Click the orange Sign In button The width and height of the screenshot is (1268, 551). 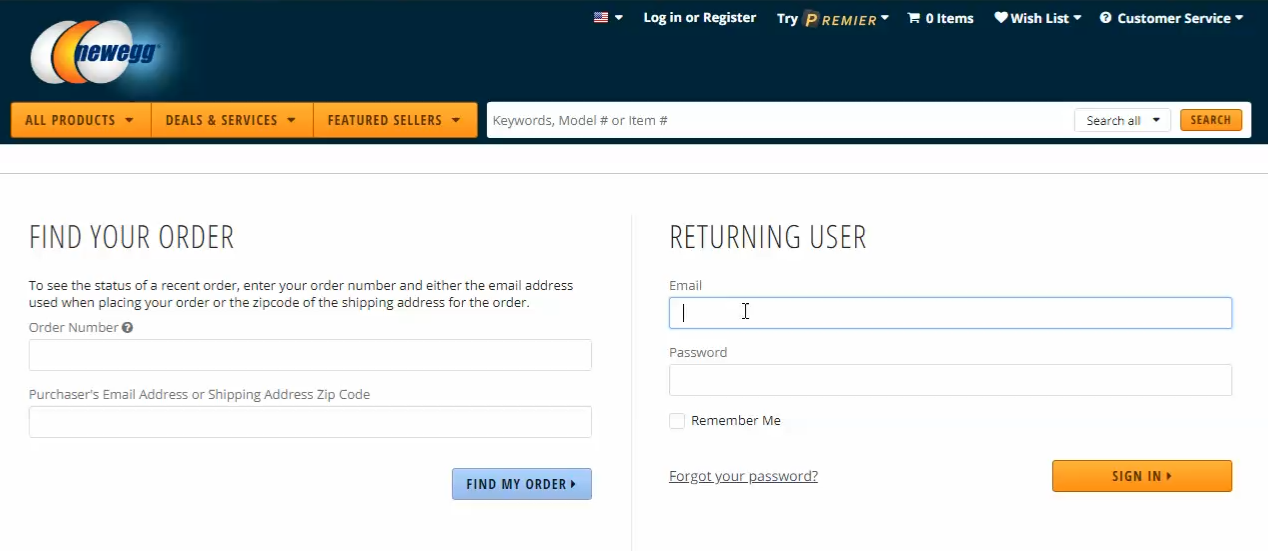point(1142,476)
